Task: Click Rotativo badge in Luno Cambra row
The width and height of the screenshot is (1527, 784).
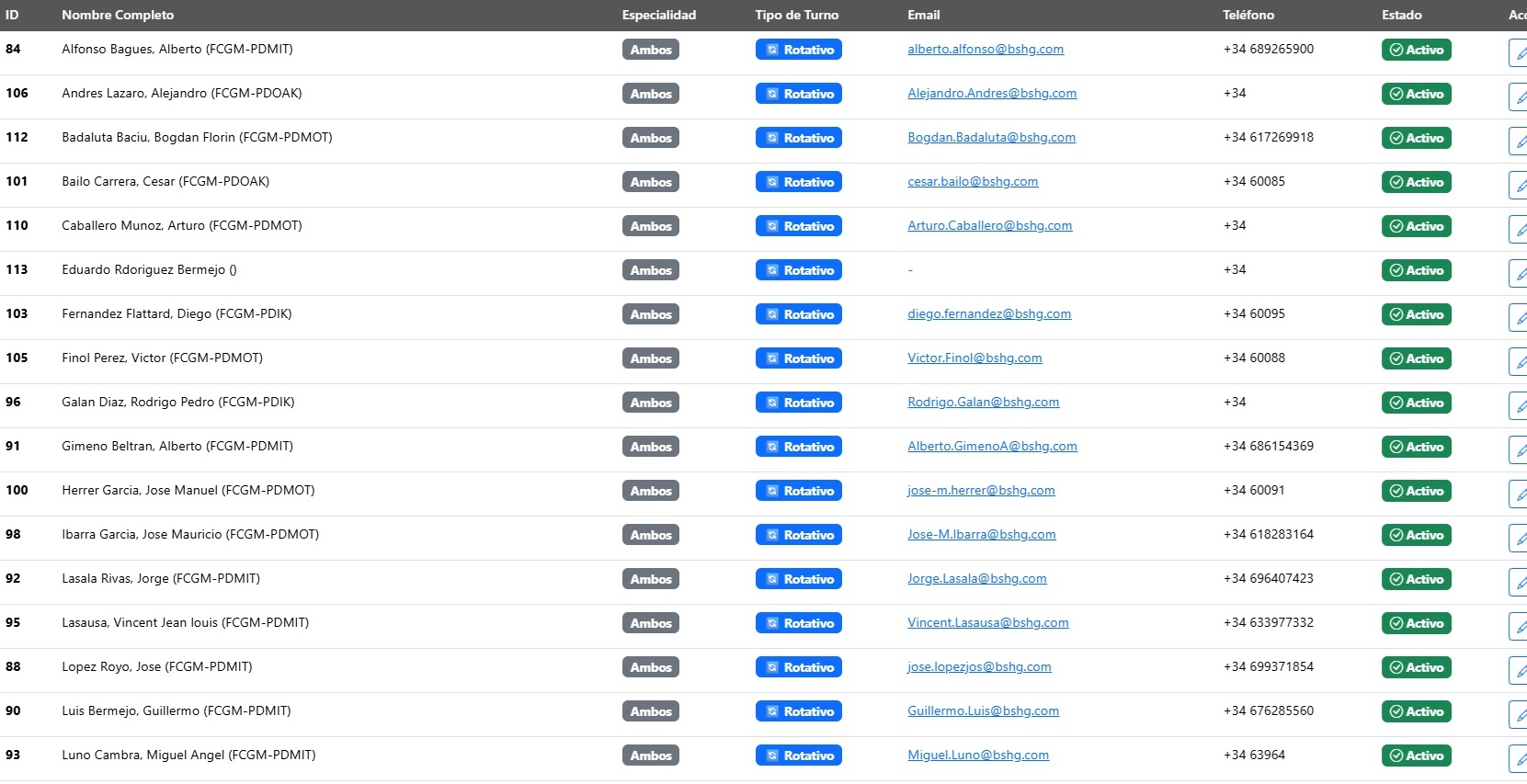Action: coord(799,756)
